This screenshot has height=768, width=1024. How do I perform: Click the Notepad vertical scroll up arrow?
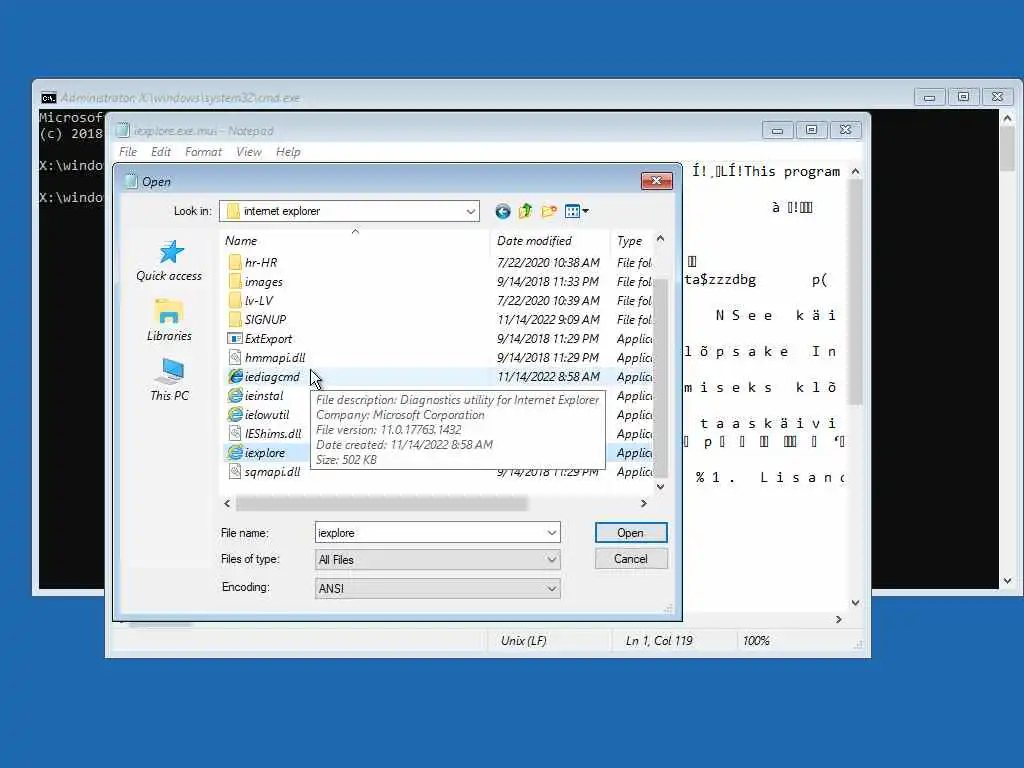(x=856, y=171)
